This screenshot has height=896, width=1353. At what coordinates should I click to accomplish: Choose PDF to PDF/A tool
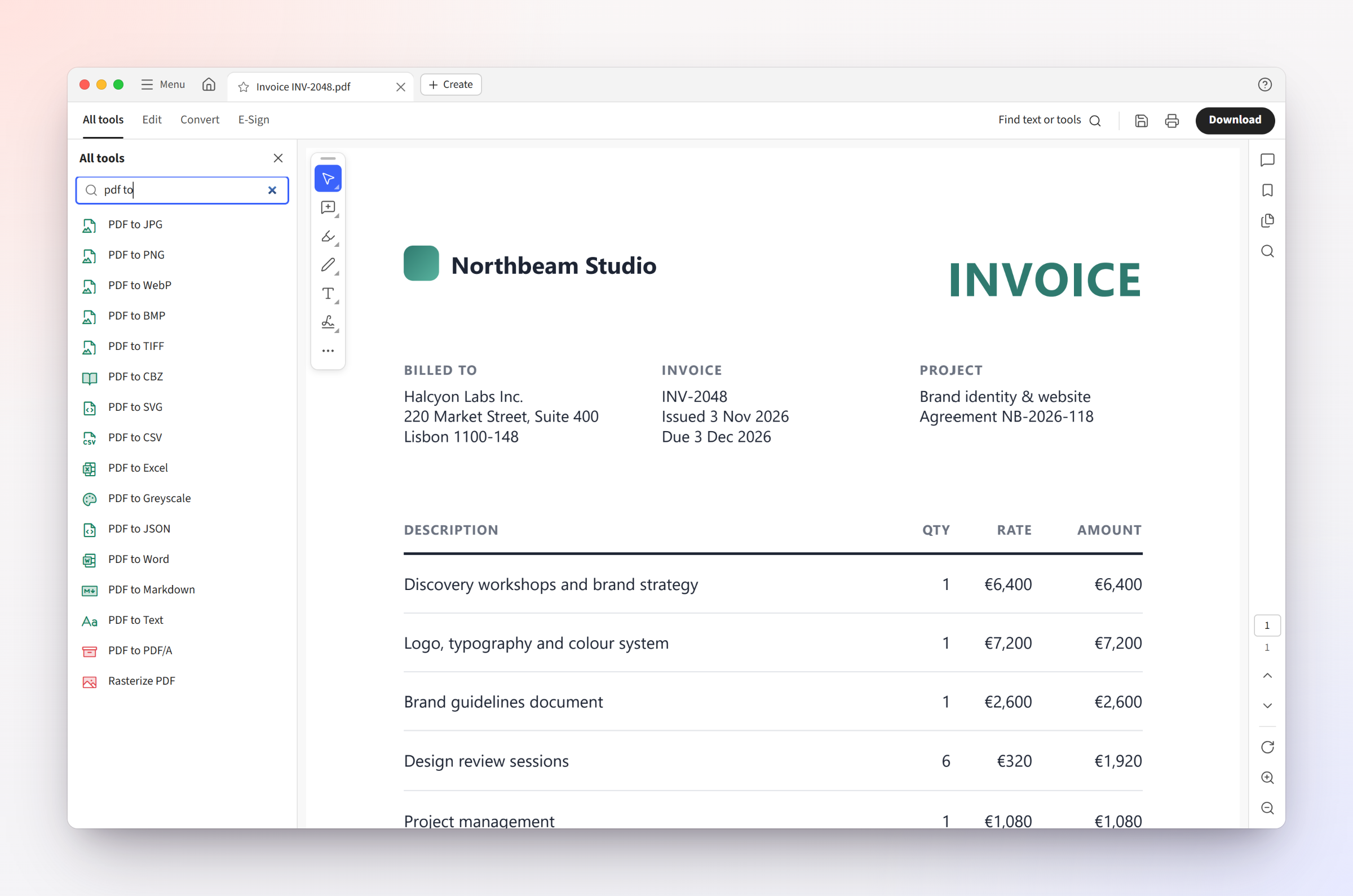[182, 651]
